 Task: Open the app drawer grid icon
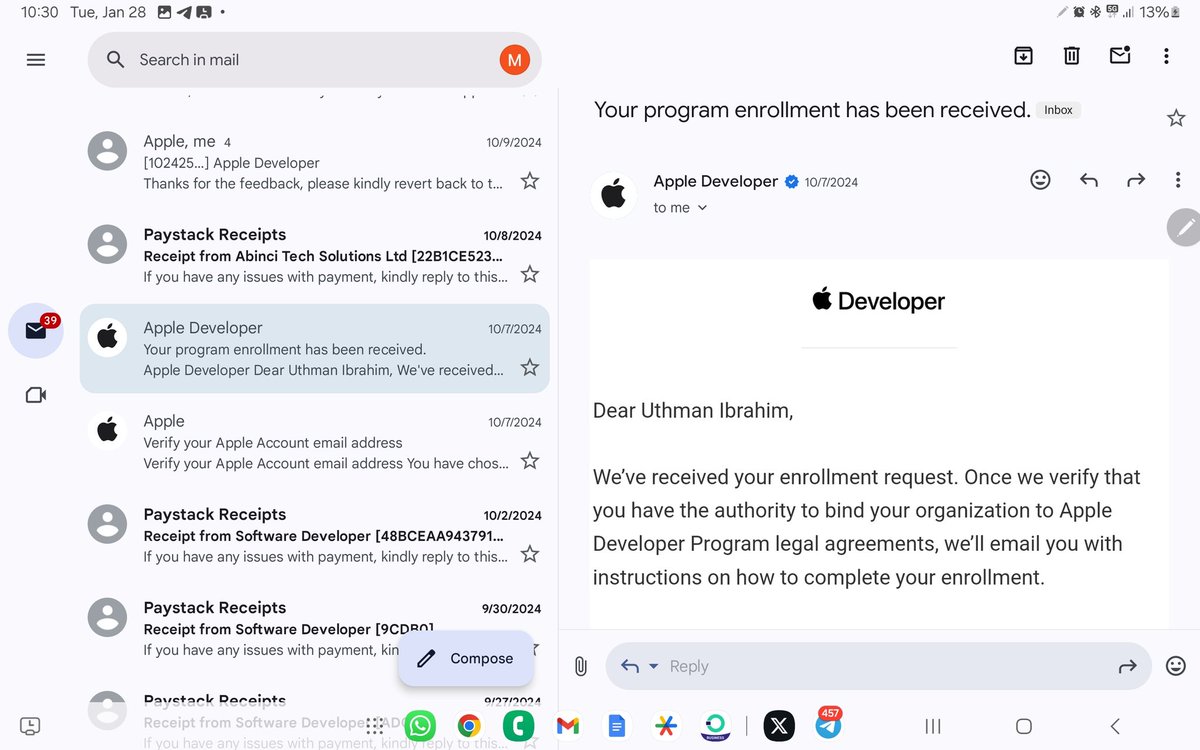[x=375, y=726]
